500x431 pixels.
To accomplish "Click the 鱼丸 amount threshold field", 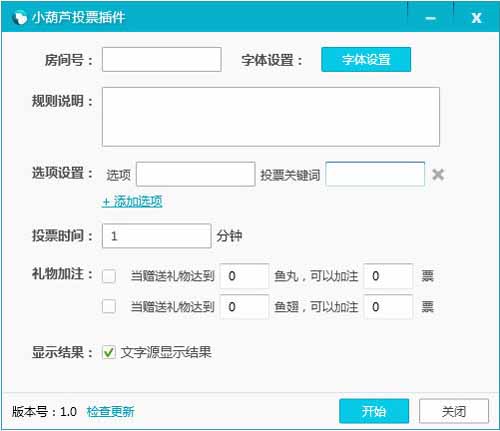I will point(244,276).
